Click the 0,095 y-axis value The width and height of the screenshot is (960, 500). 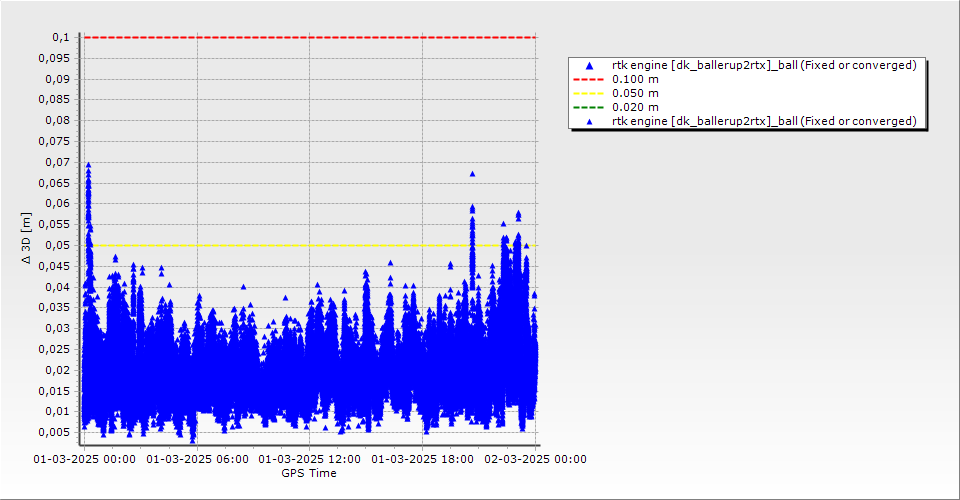click(x=54, y=58)
